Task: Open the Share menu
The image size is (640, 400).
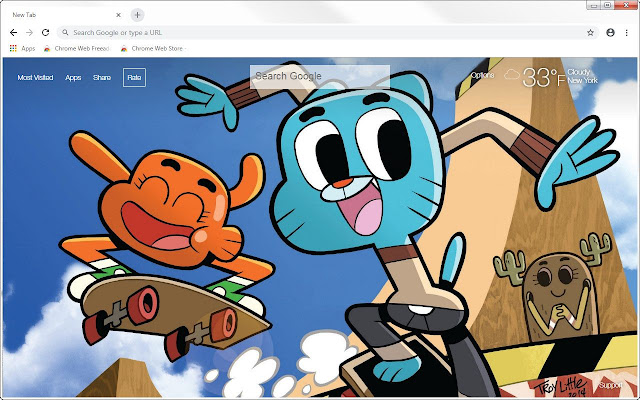Action: tap(102, 78)
